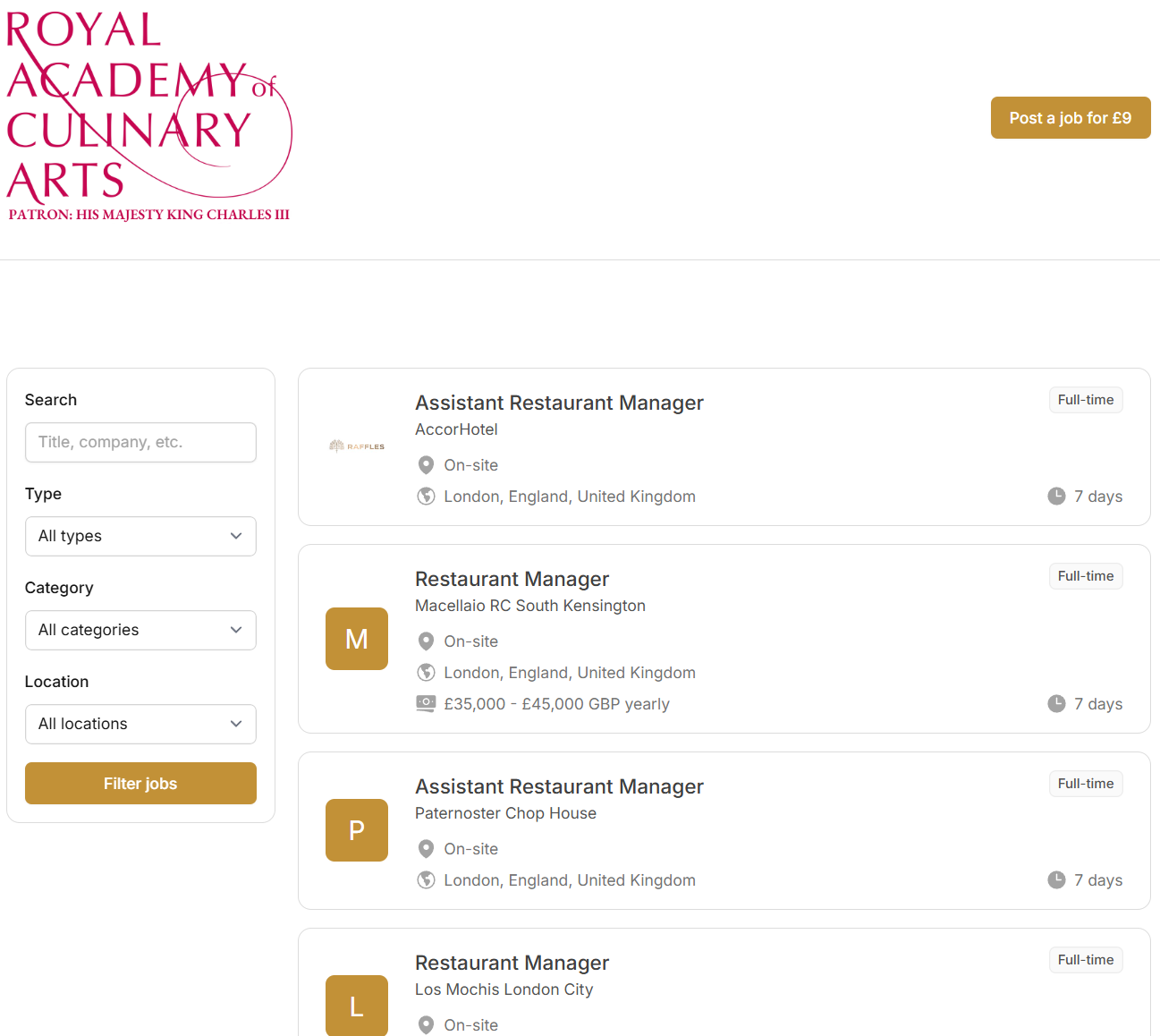Click the location pin icon in Paternoster listing
Image resolution: width=1160 pixels, height=1036 pixels.
[427, 849]
